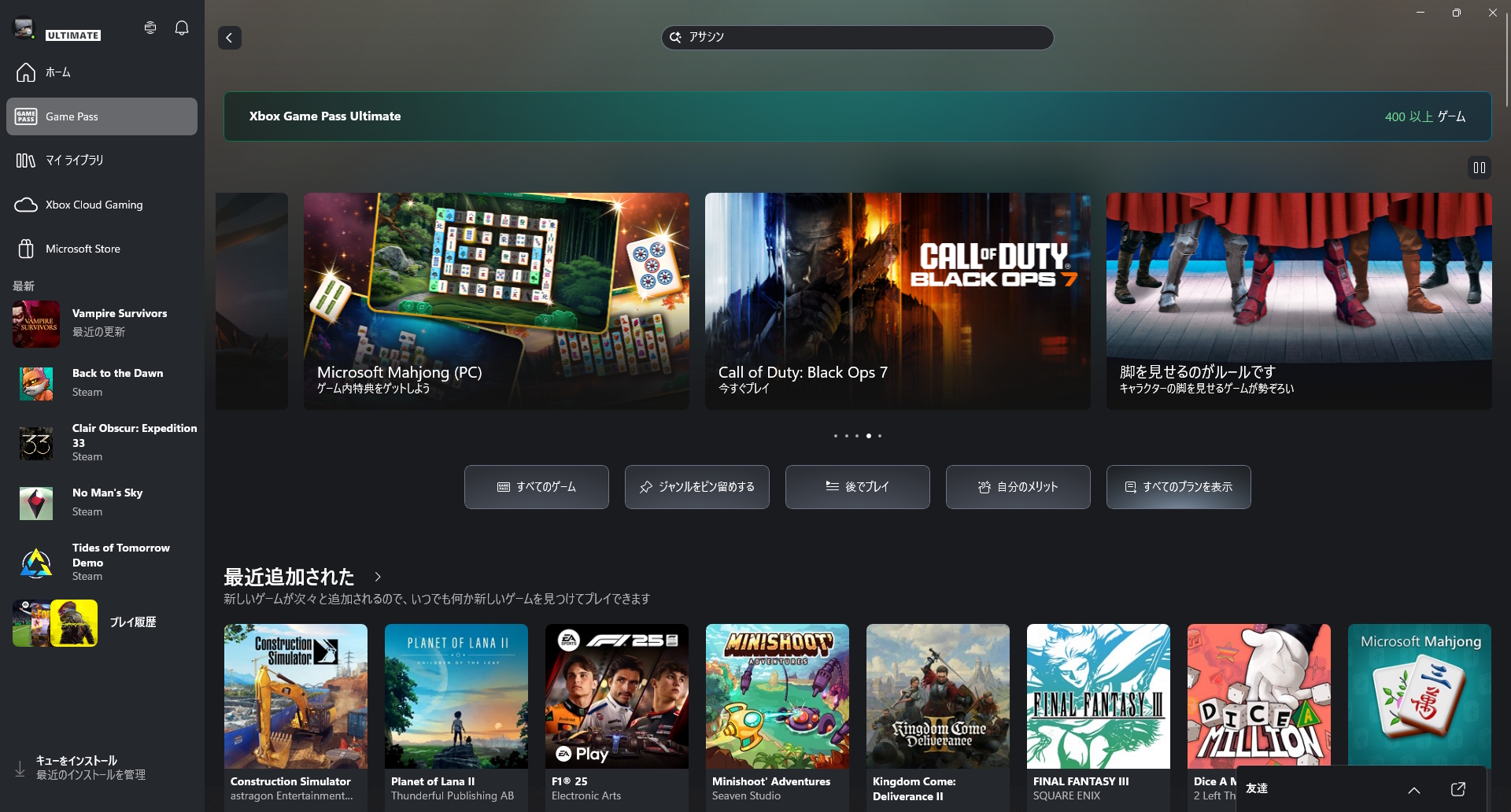Screen dimensions: 1511x812
Task: Pop out the 友達 friends panel
Action: [1458, 789]
